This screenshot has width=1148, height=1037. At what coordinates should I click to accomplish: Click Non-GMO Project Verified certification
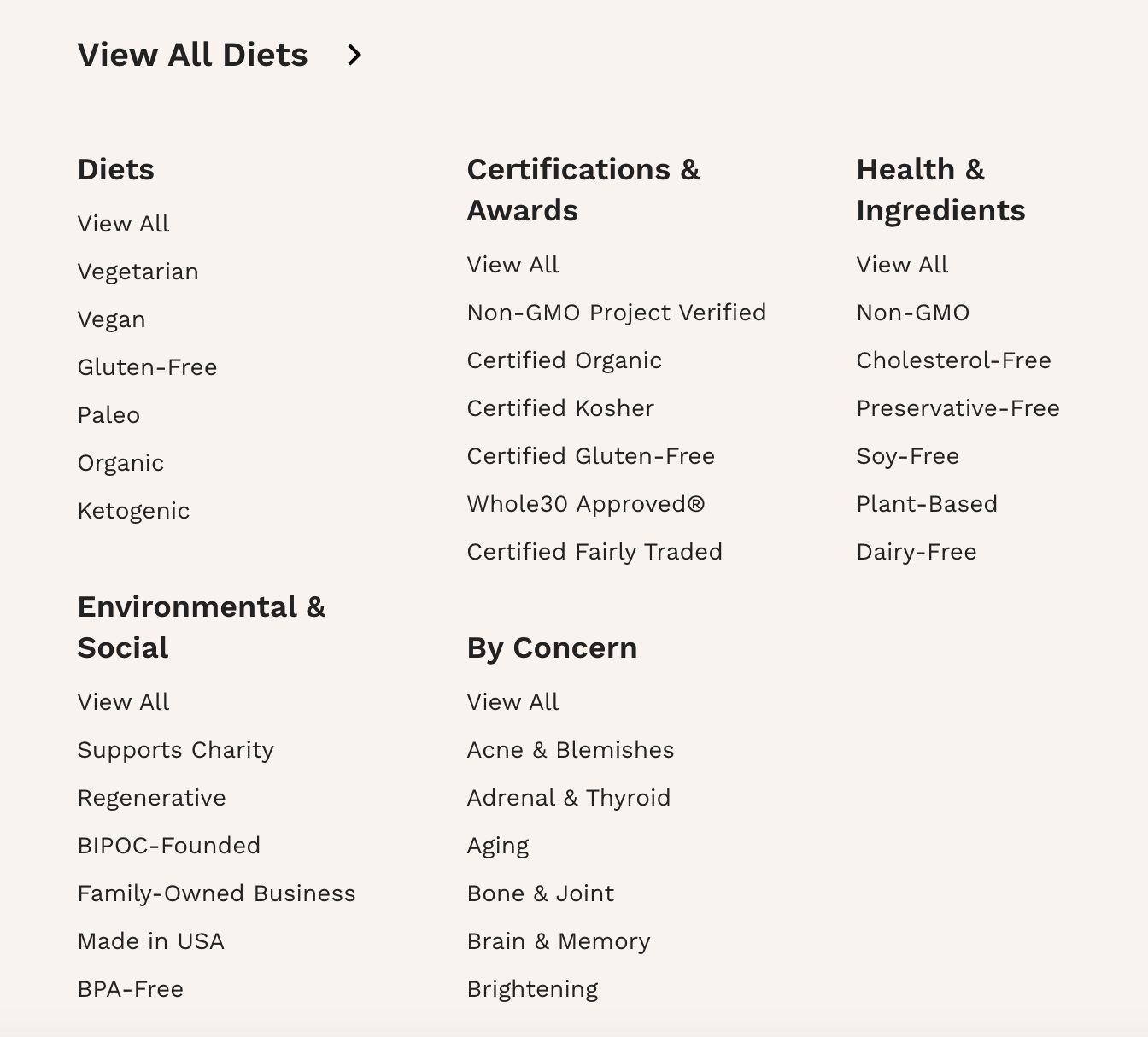[x=616, y=313]
